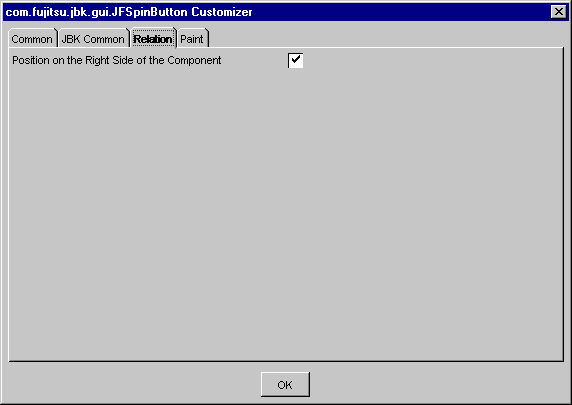Dismiss dialog using the X icon
This screenshot has width=572, height=405.
559,12
